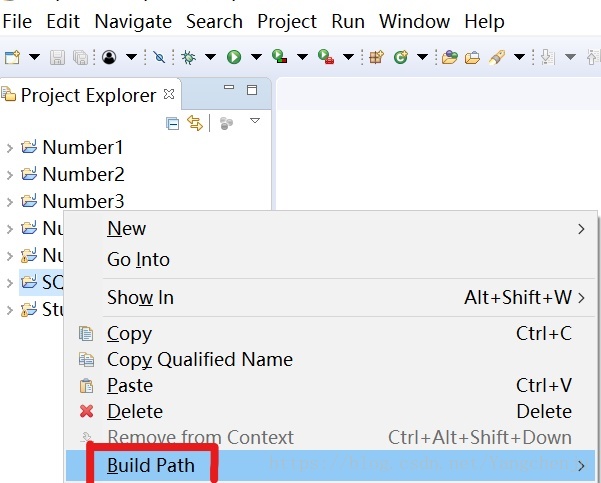Image resolution: width=601 pixels, height=483 pixels.
Task: Expand the Number1 project tree node
Action: coord(9,148)
